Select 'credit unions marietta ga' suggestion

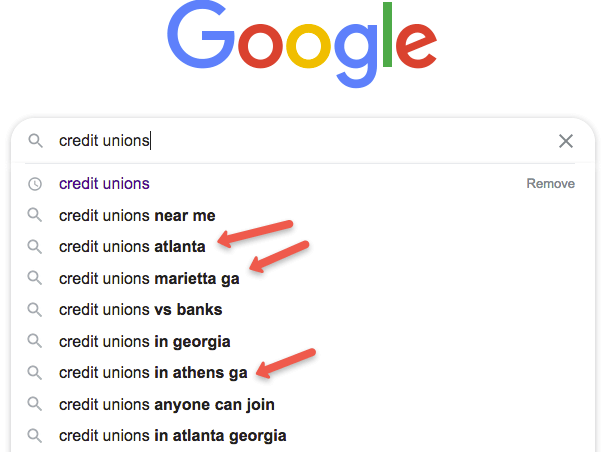149,279
